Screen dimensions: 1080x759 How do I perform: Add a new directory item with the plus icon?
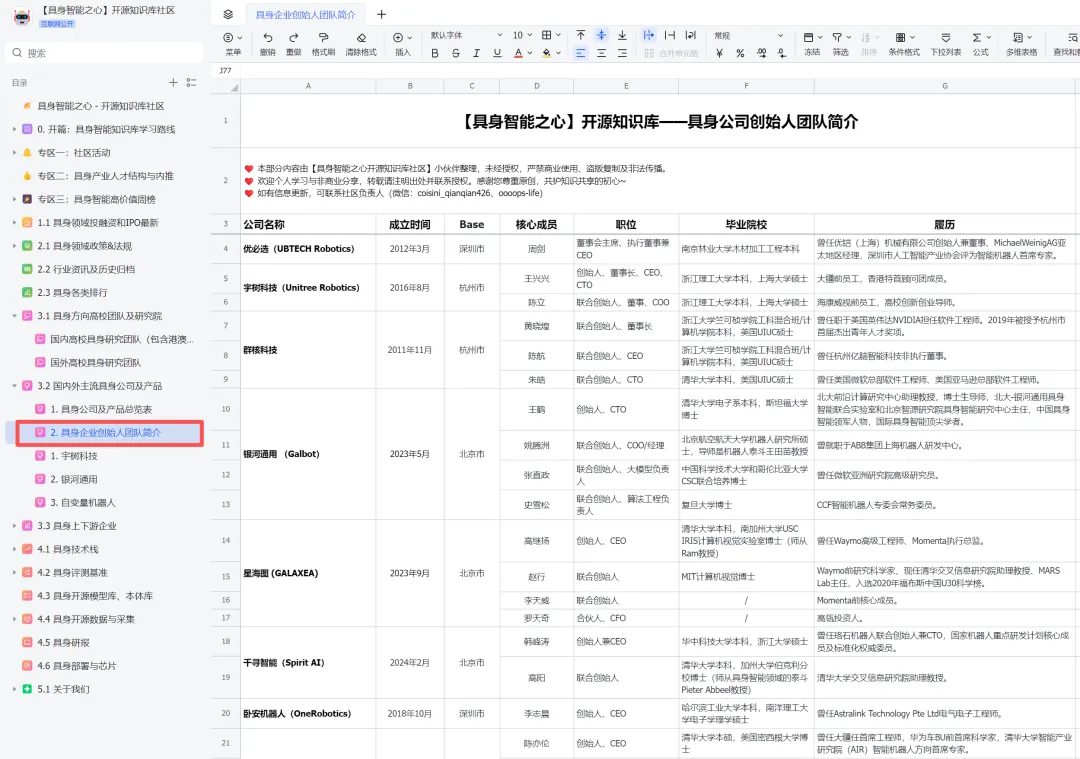173,83
